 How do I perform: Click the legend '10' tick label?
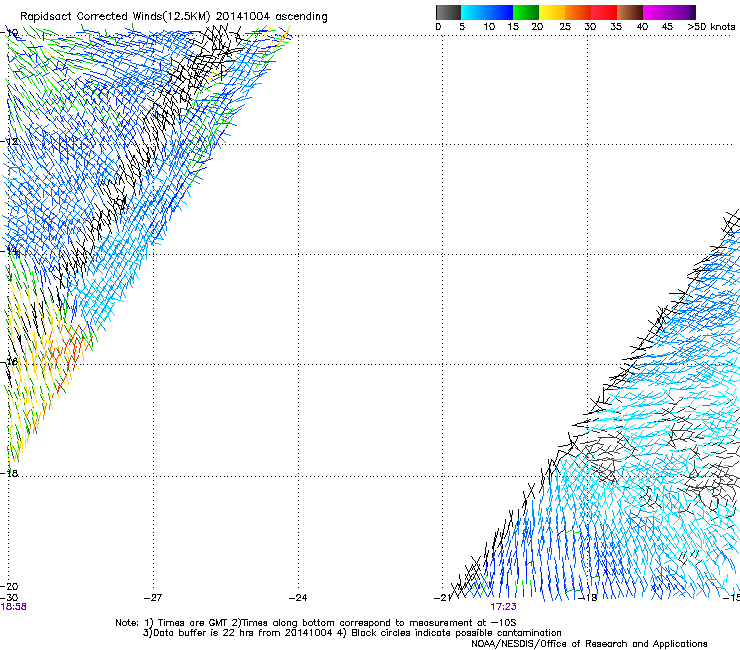pyautogui.click(x=489, y=27)
